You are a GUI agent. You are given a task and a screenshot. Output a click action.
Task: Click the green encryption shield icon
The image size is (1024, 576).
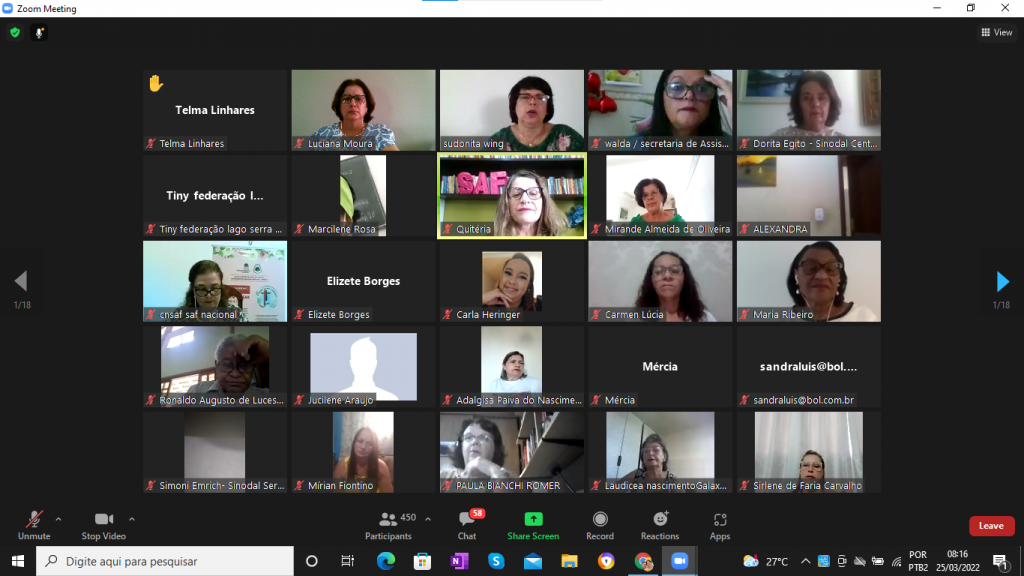(14, 32)
